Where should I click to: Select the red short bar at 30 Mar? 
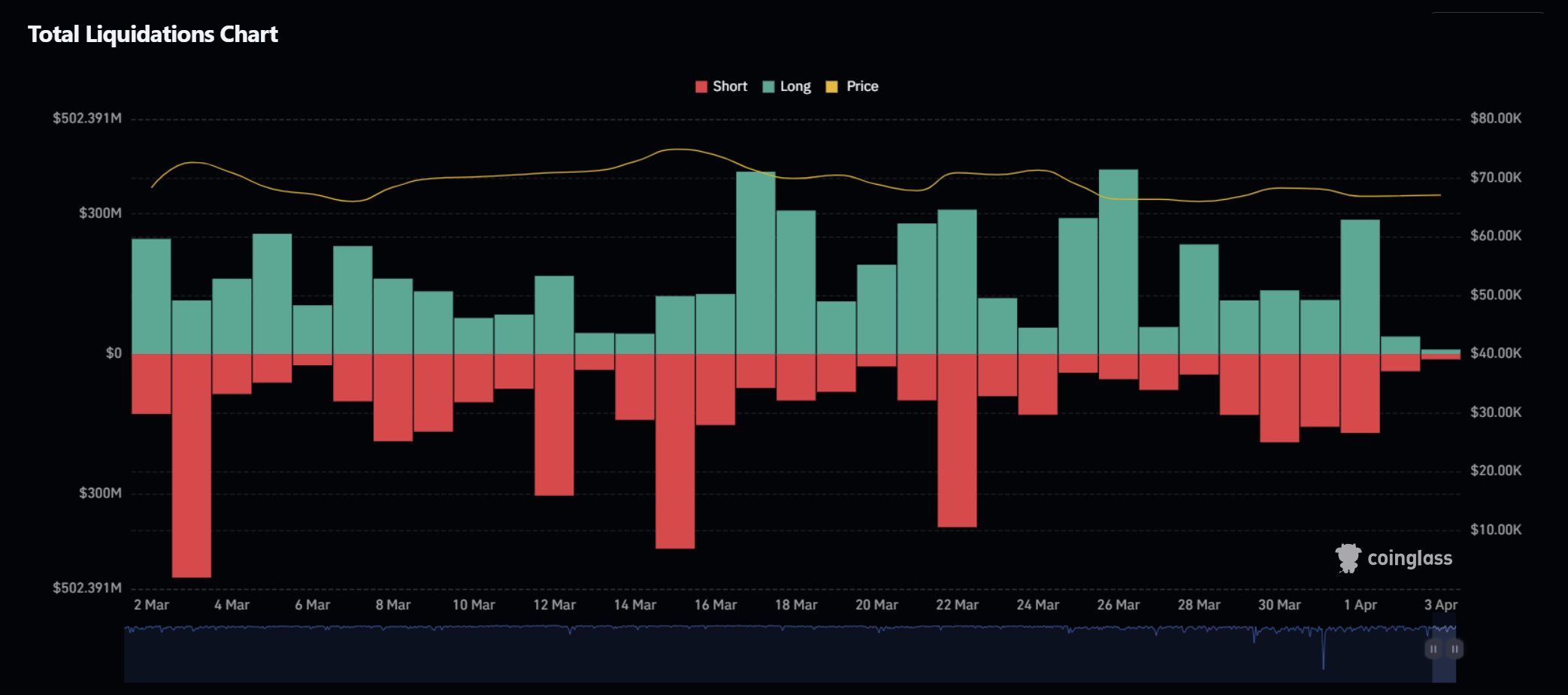(x=1279, y=397)
